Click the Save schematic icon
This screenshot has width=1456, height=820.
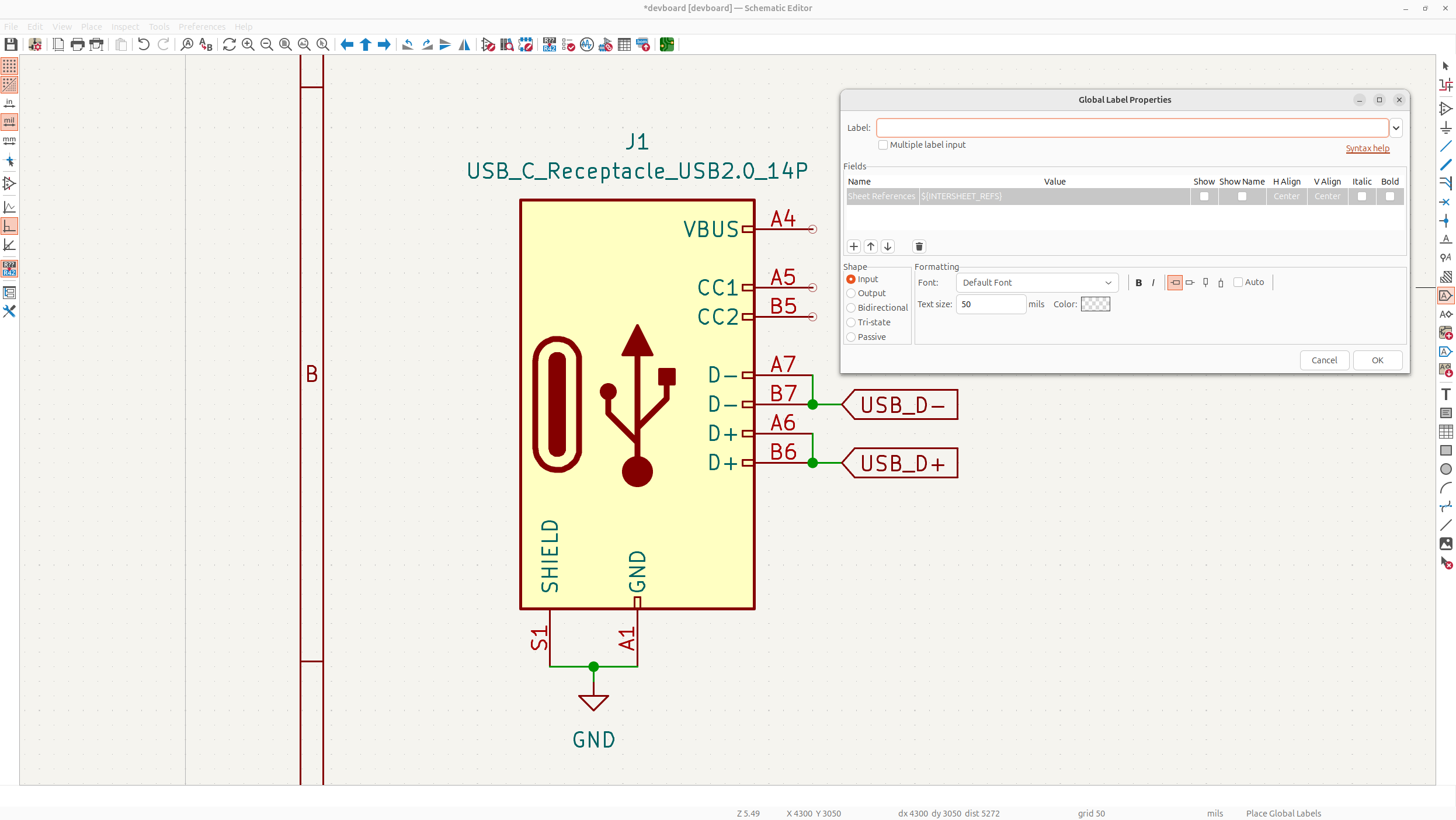click(x=11, y=44)
